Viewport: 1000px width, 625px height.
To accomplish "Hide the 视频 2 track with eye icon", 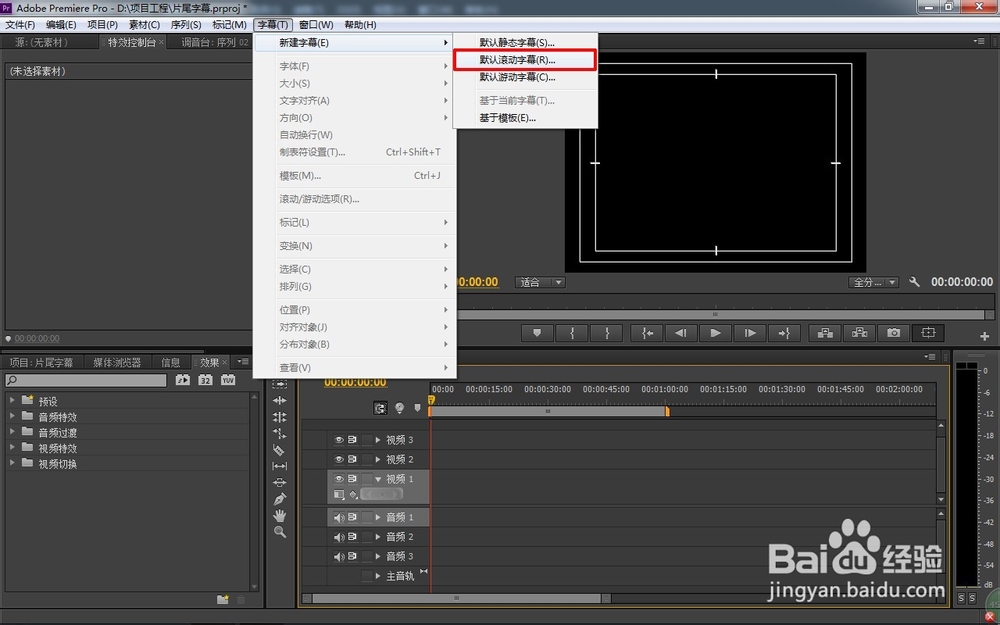I will (x=339, y=459).
